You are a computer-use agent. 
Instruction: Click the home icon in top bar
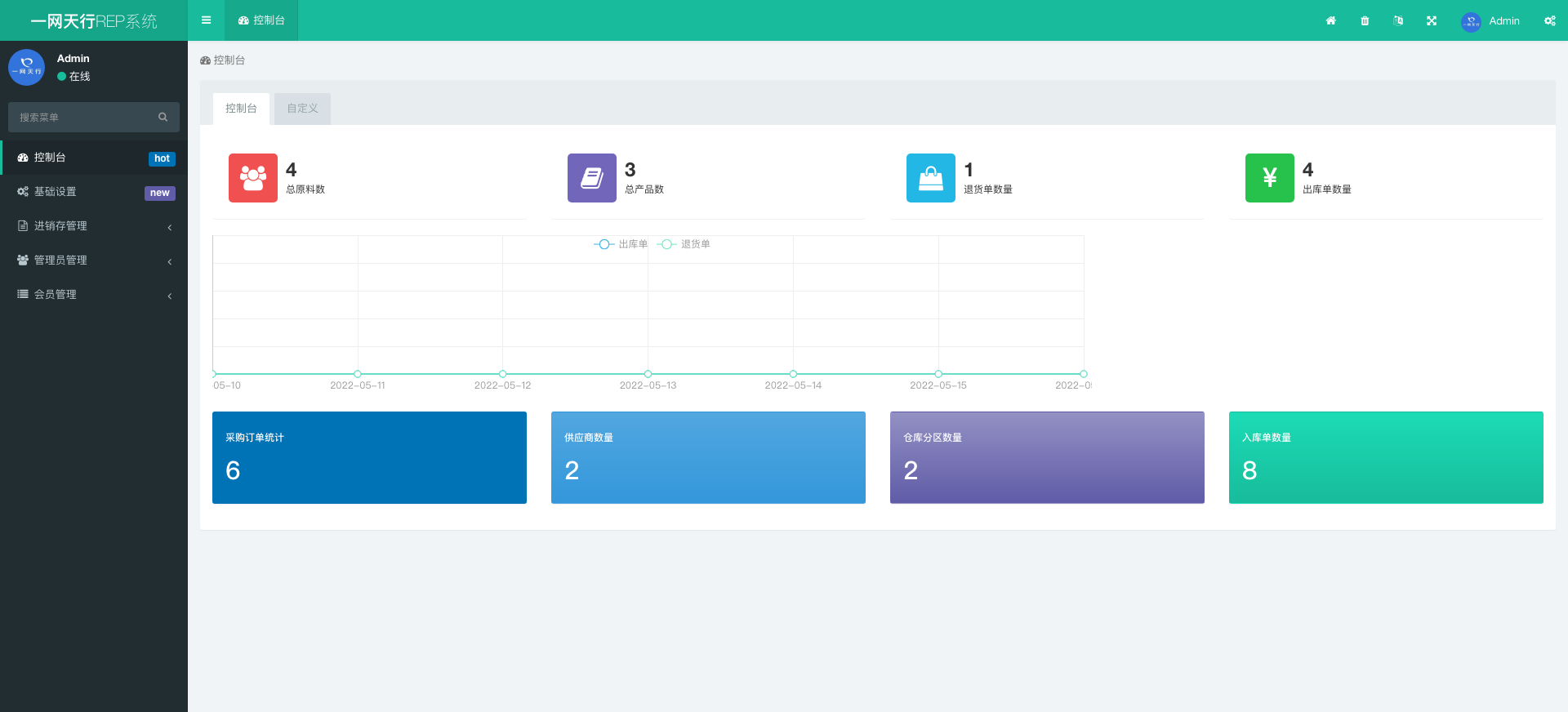[1330, 20]
